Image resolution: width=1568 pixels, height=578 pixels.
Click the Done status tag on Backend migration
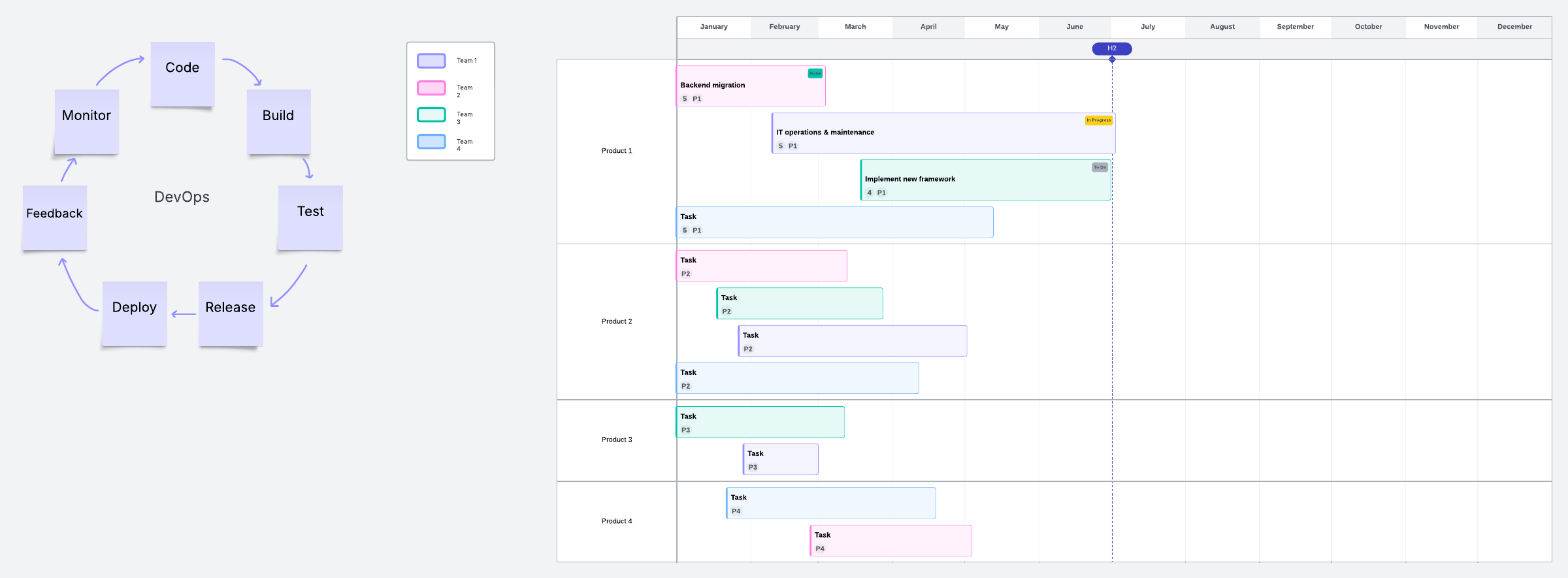815,73
